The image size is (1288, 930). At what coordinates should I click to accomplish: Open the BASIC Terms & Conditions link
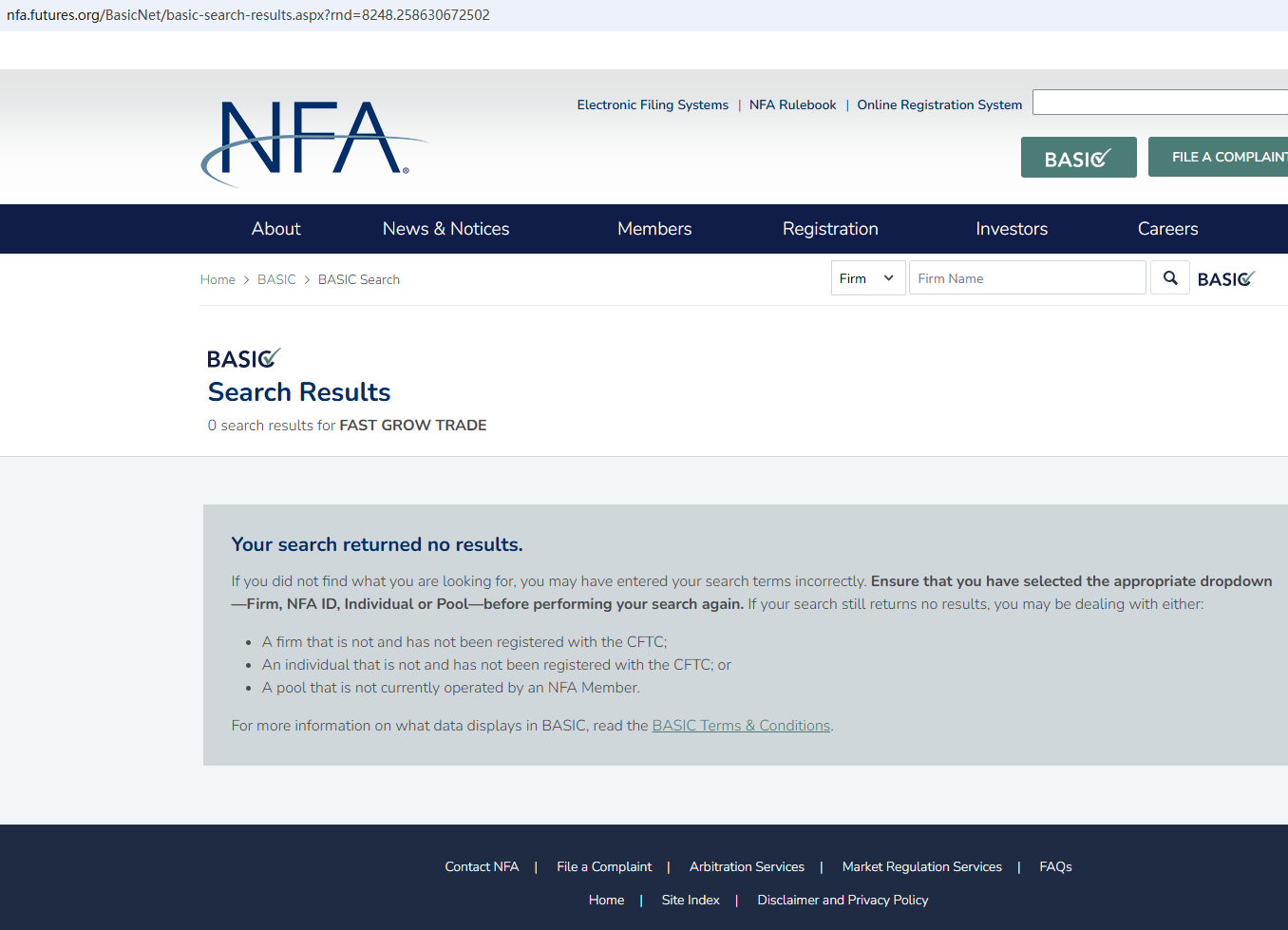(x=741, y=726)
